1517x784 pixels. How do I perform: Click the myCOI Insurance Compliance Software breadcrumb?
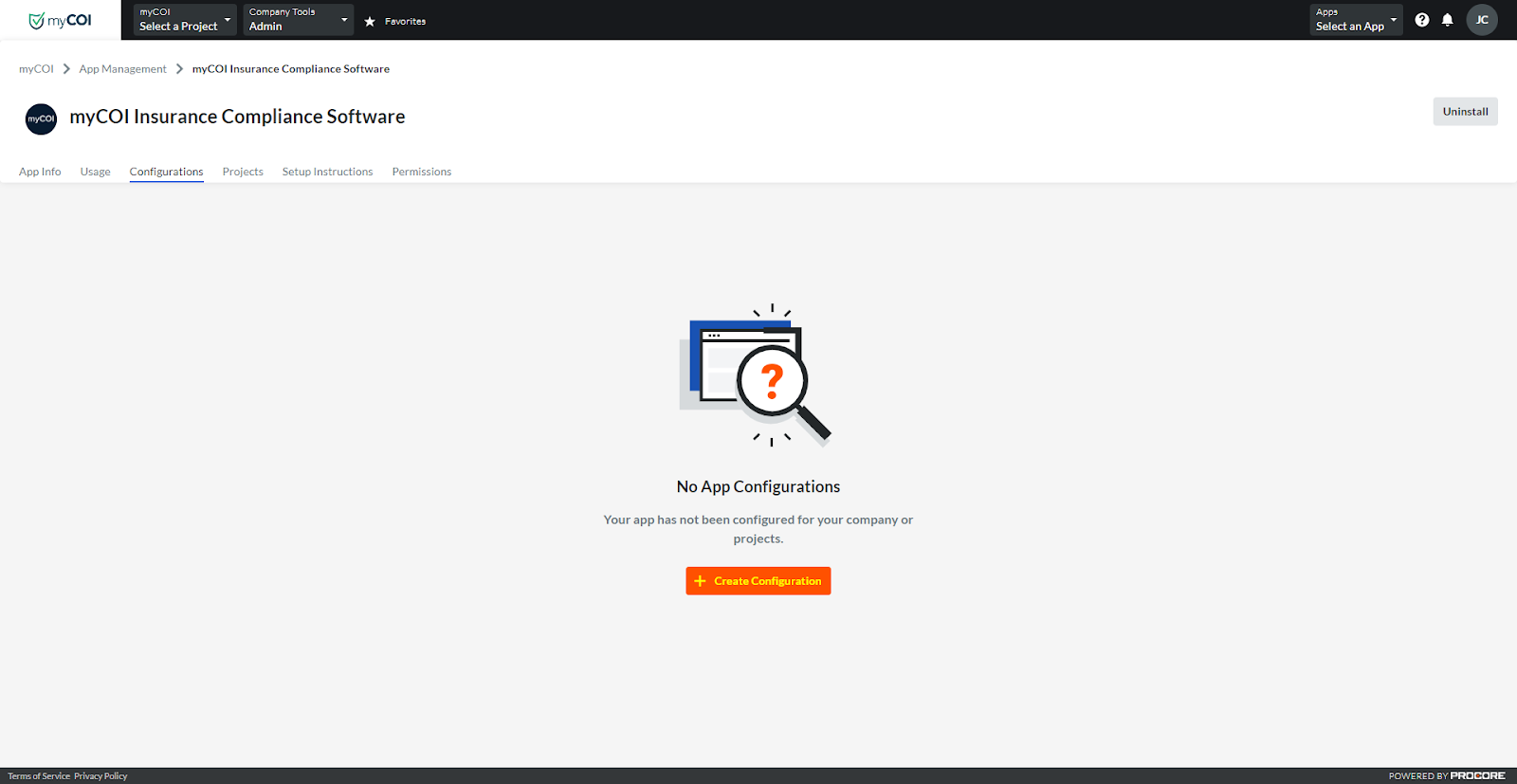(290, 69)
